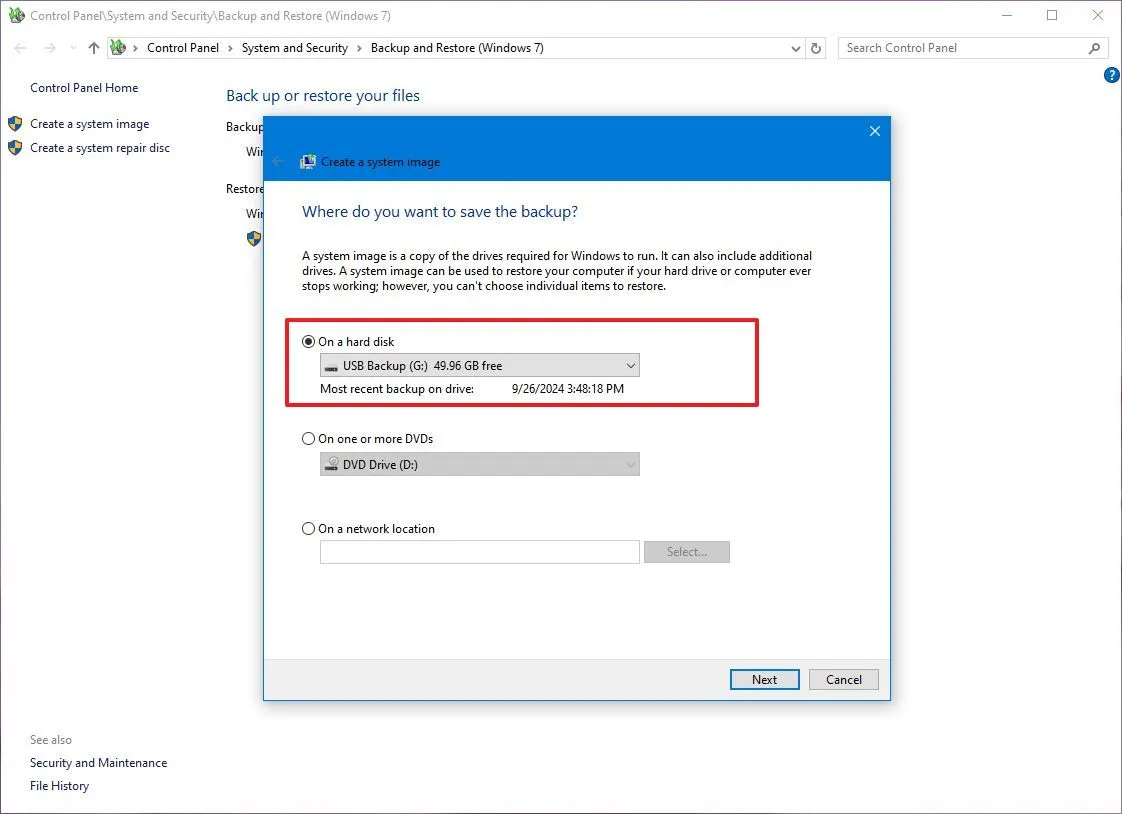Image resolution: width=1122 pixels, height=814 pixels.
Task: Click Control Panel in the breadcrumb path
Action: coord(183,47)
